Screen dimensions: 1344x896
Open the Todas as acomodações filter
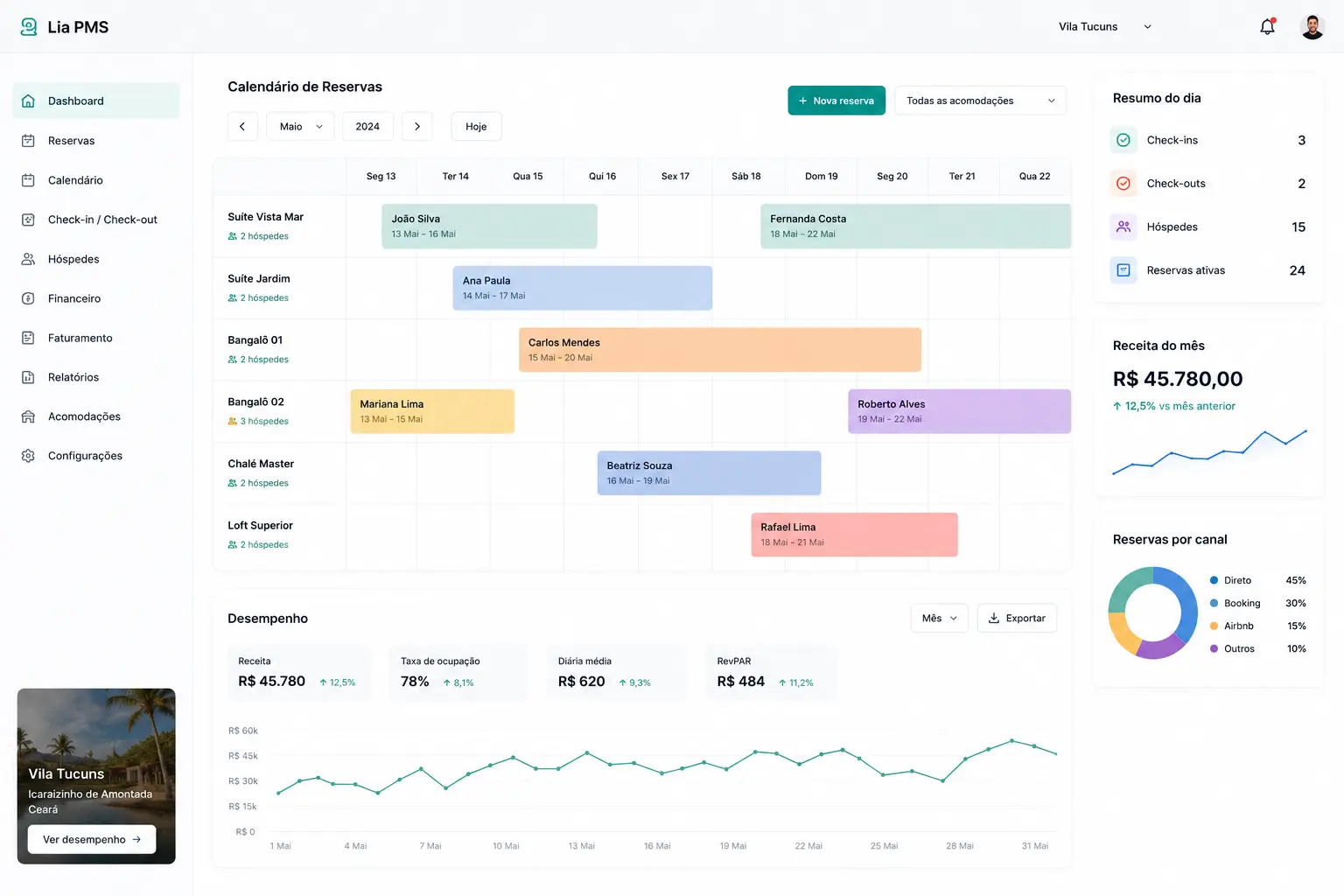pos(980,101)
